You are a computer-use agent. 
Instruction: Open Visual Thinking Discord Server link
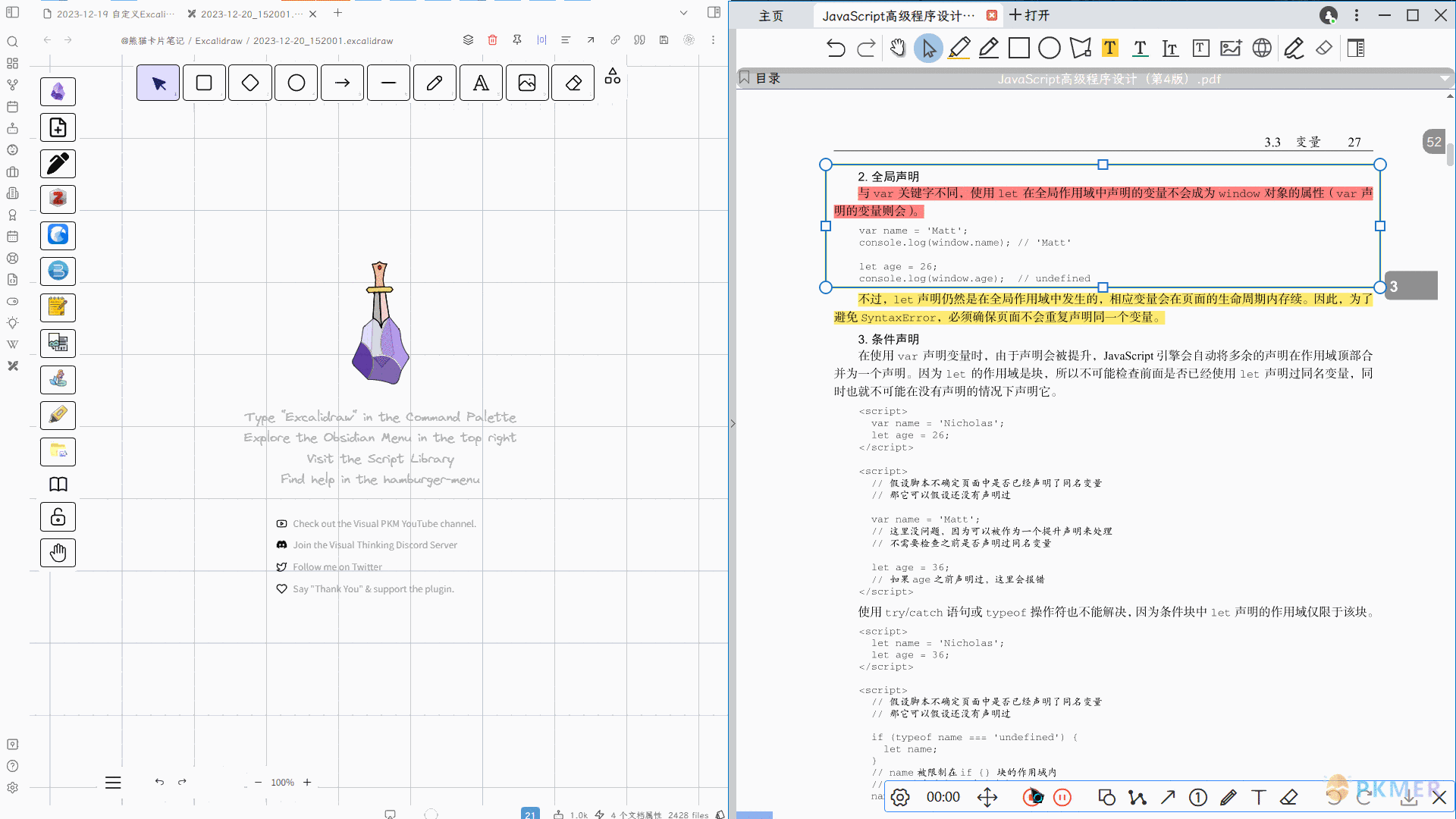(367, 545)
